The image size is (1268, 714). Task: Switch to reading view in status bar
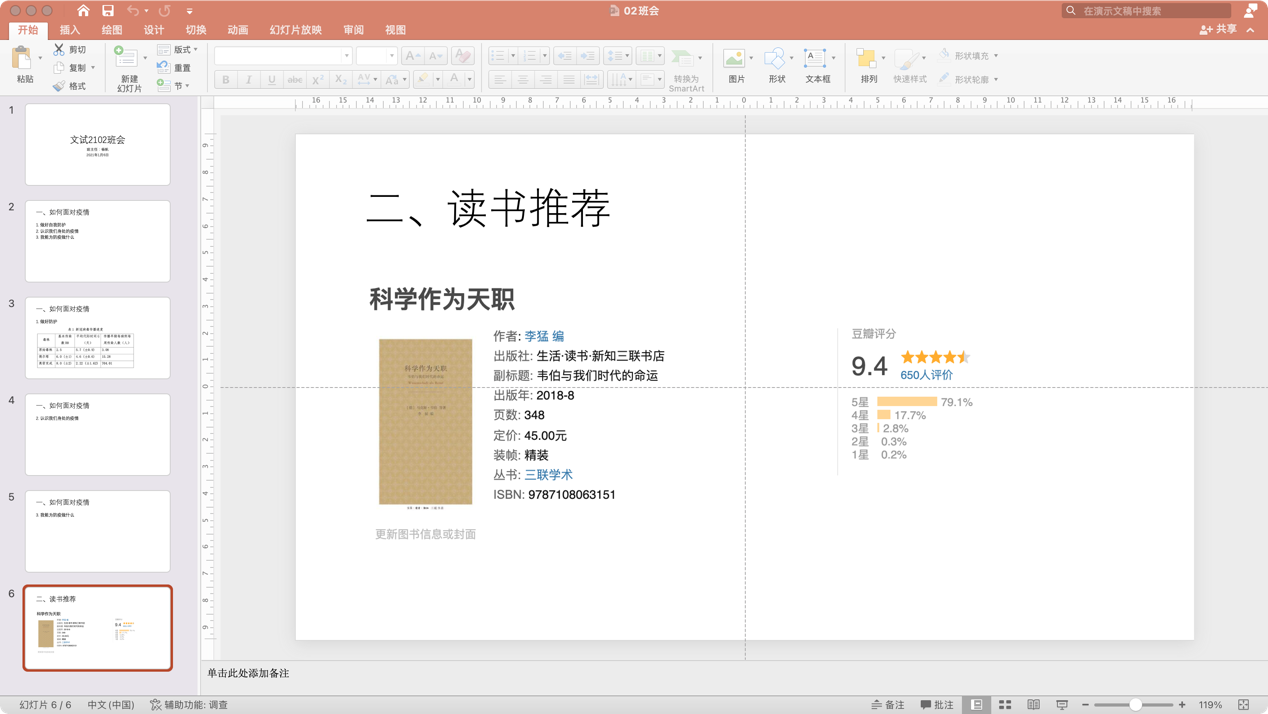[x=1033, y=705]
